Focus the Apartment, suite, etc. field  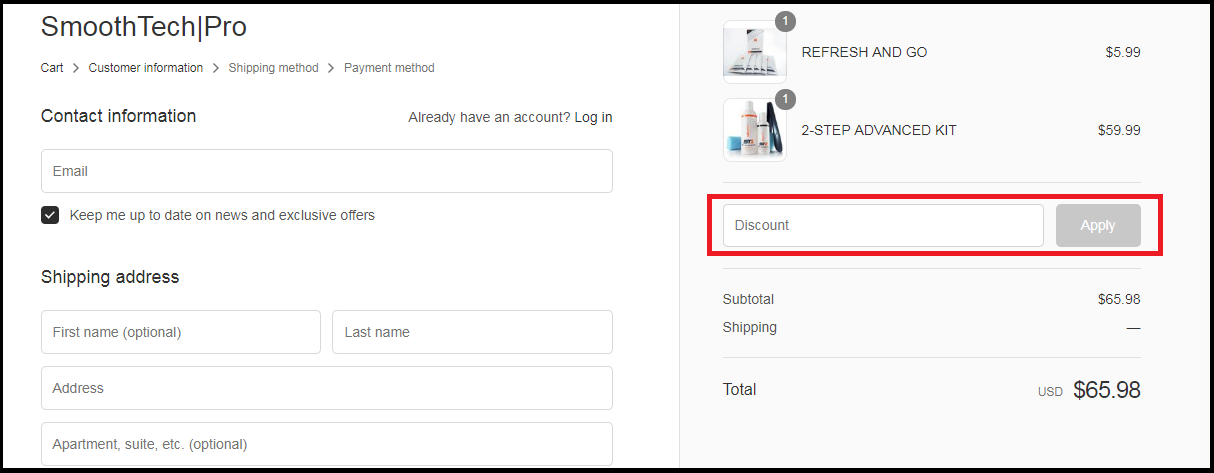327,444
